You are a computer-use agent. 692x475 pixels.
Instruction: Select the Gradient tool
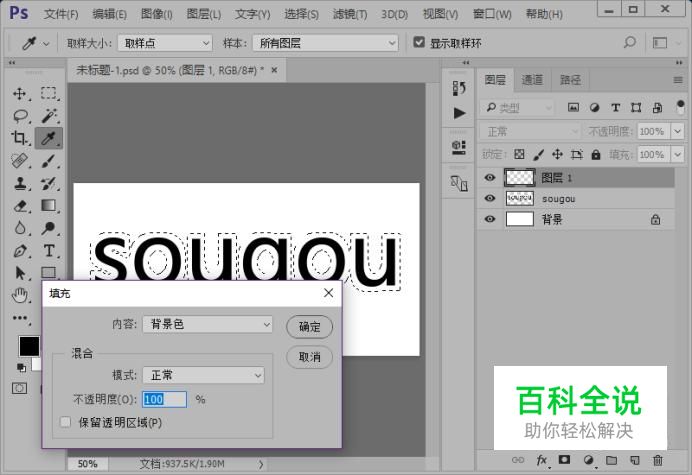tap(49, 206)
